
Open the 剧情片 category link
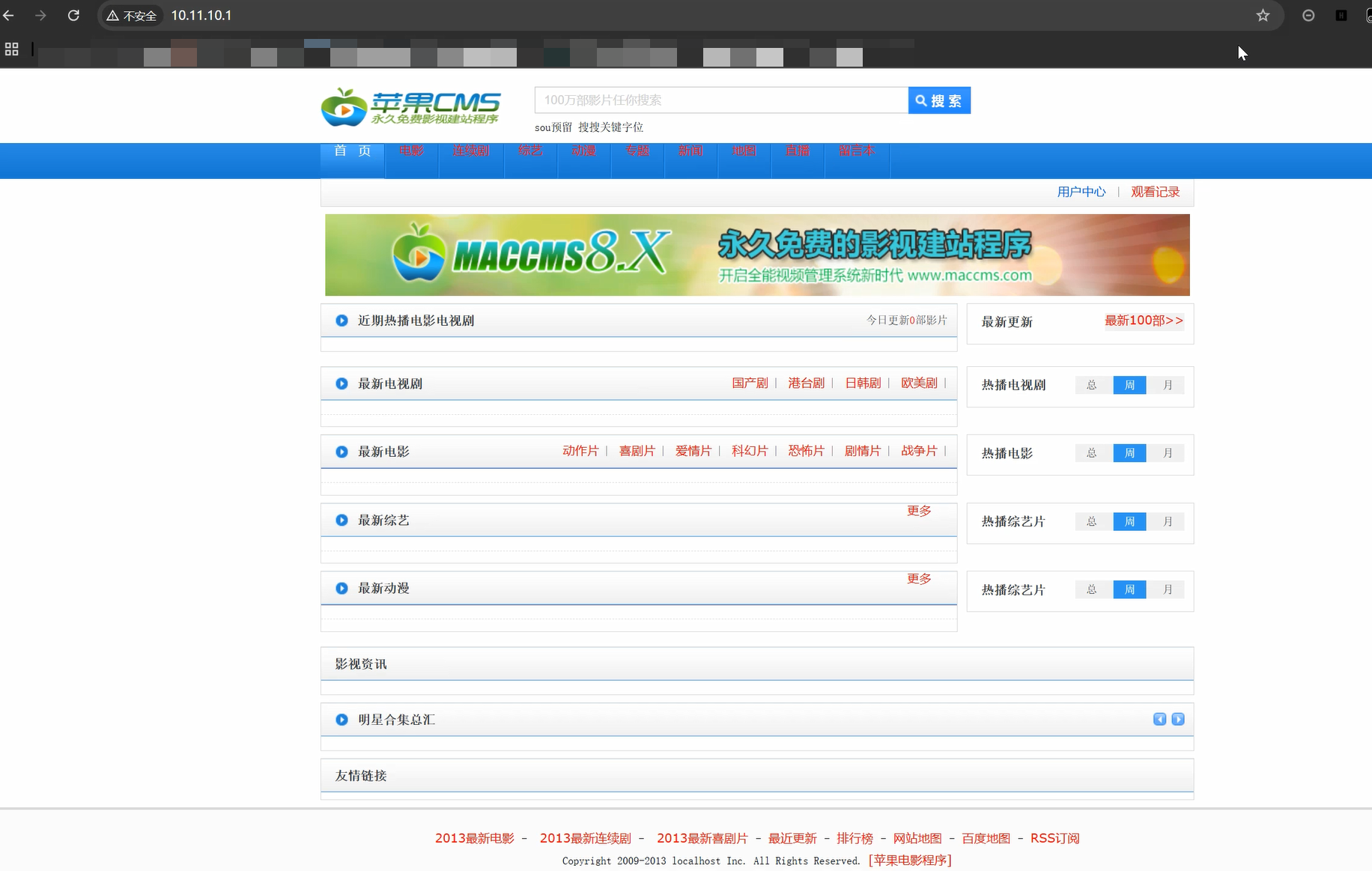[x=863, y=451]
